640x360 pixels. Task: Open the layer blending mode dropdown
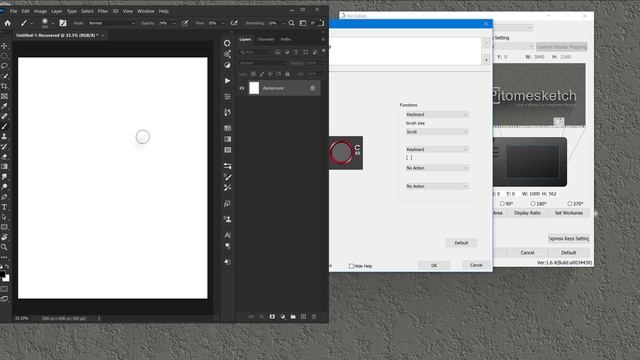pyautogui.click(x=262, y=63)
